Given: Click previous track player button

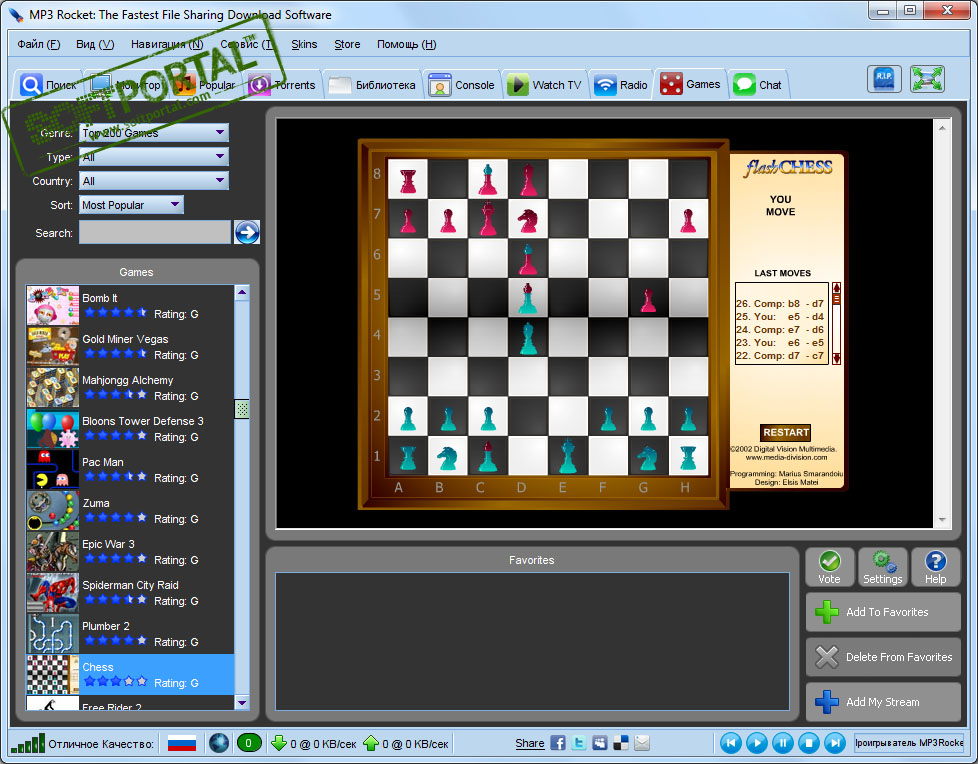Looking at the screenshot, I should pos(731,743).
